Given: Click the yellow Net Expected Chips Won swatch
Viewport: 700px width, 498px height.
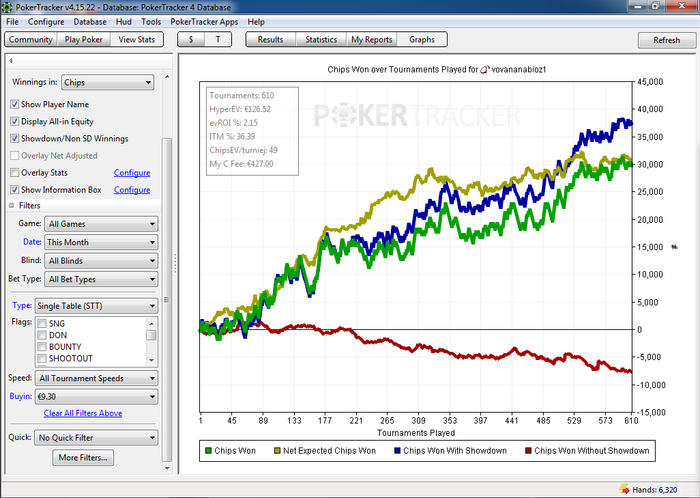Looking at the screenshot, I should click(x=277, y=451).
